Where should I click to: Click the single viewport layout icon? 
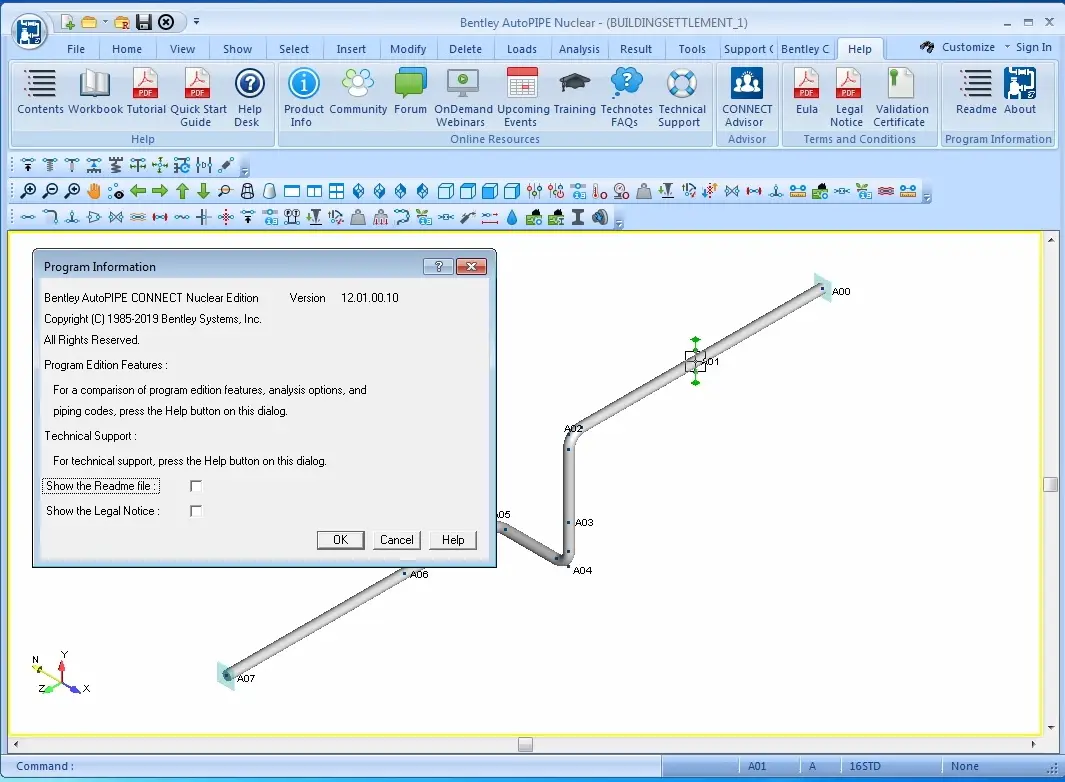tap(292, 192)
